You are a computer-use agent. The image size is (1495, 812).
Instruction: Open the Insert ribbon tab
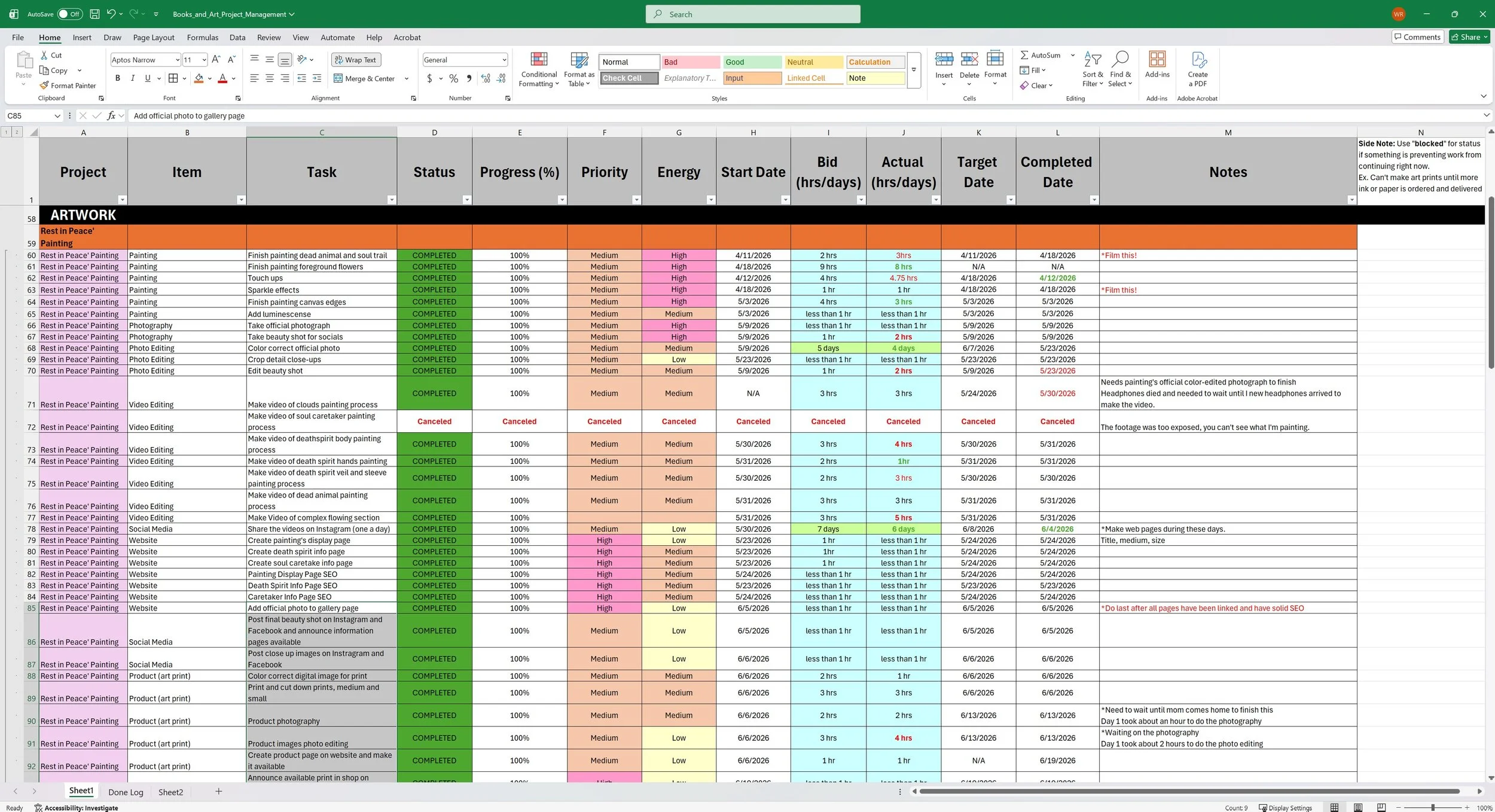[82, 37]
